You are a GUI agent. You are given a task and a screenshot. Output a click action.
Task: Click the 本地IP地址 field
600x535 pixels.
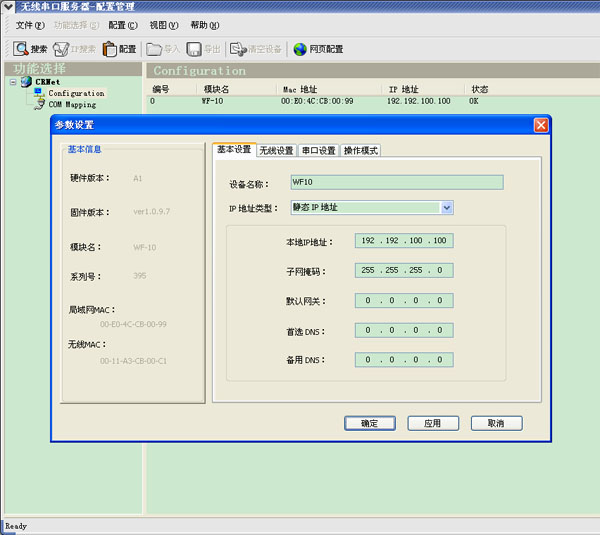click(x=404, y=241)
